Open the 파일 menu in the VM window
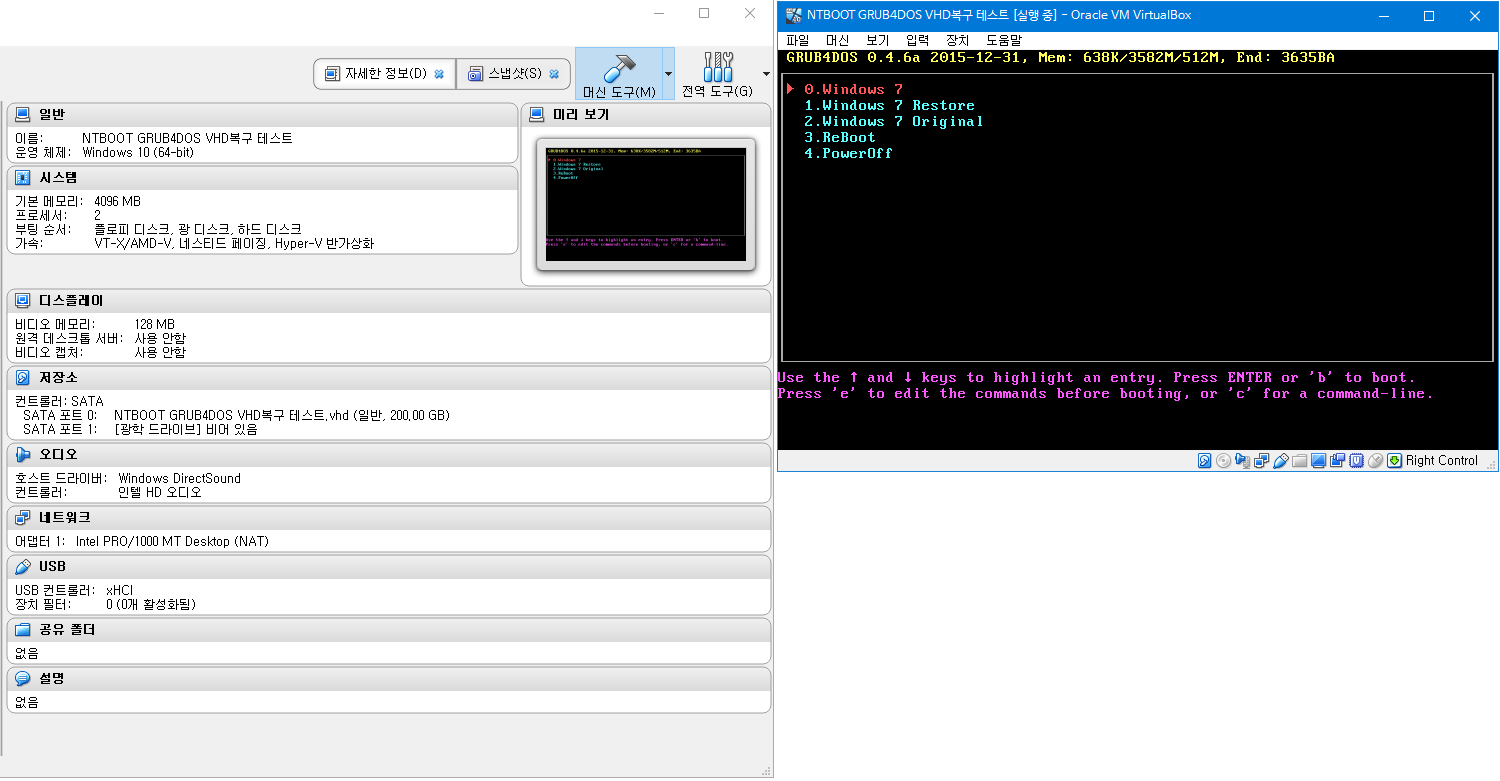This screenshot has height=781, width=1500. [x=797, y=40]
